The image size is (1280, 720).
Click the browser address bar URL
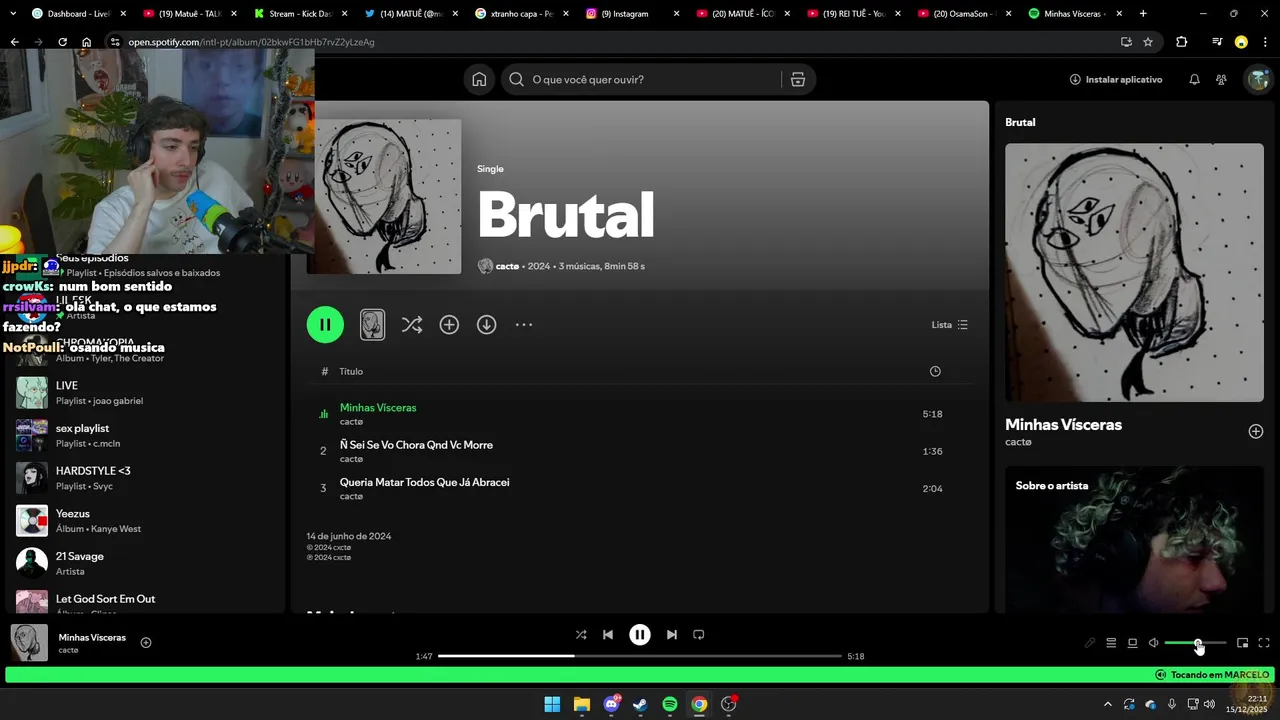coord(251,42)
